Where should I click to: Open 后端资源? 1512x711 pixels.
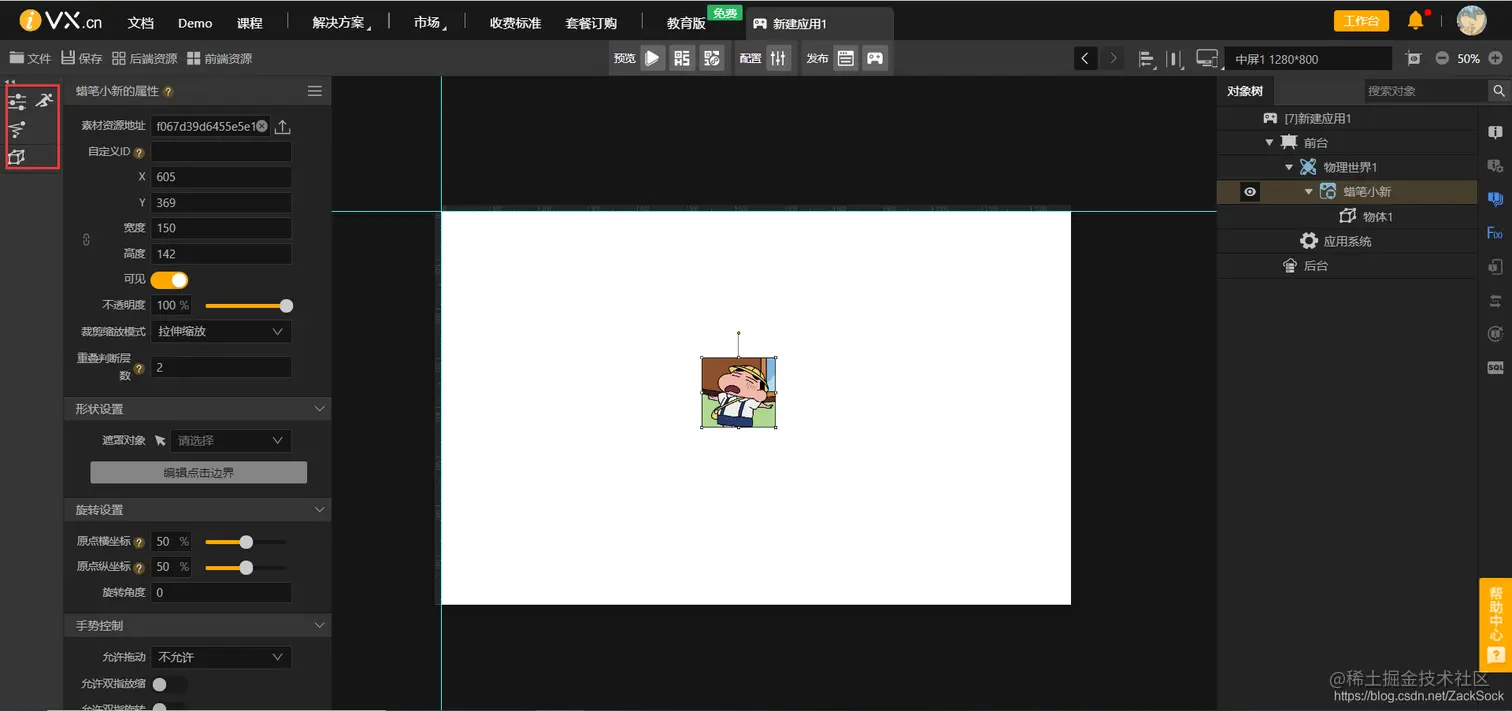[145, 59]
